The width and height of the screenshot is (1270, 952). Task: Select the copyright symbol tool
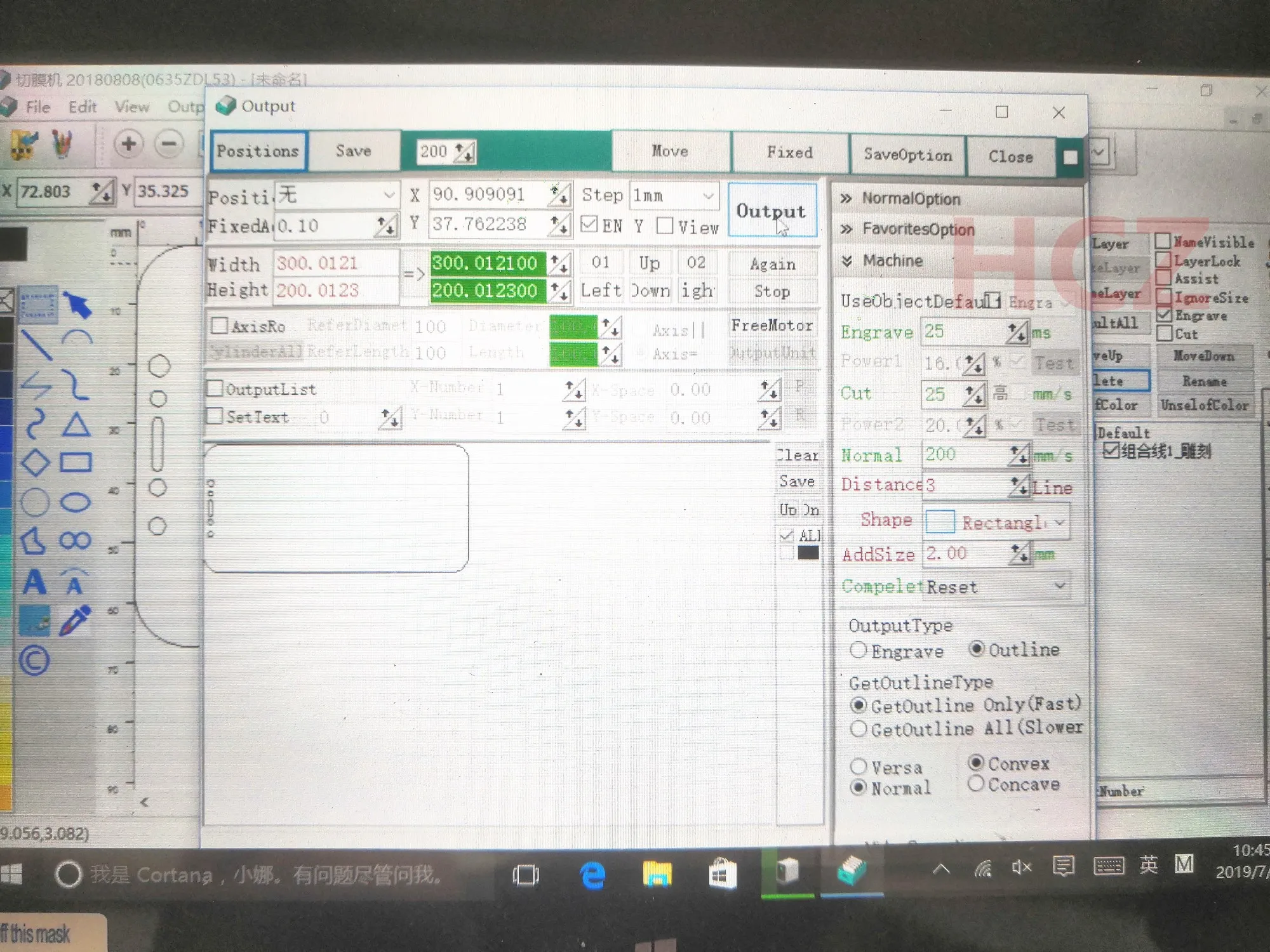[x=34, y=661]
